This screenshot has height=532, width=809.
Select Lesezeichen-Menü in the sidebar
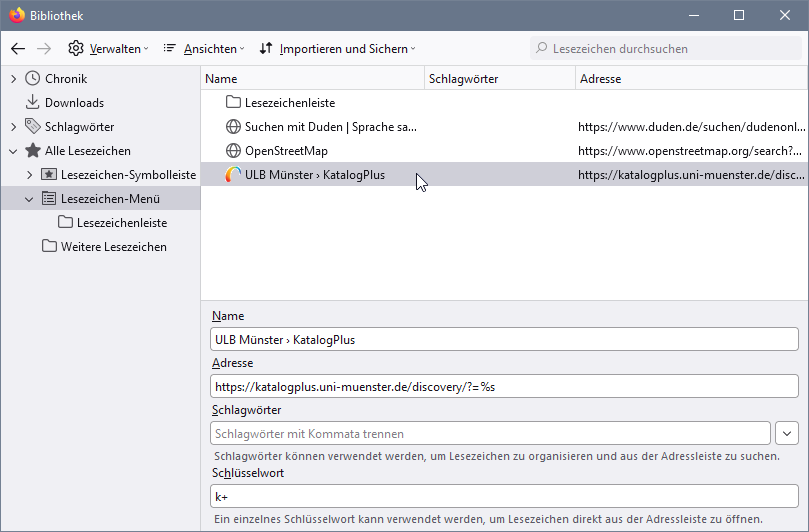110,199
